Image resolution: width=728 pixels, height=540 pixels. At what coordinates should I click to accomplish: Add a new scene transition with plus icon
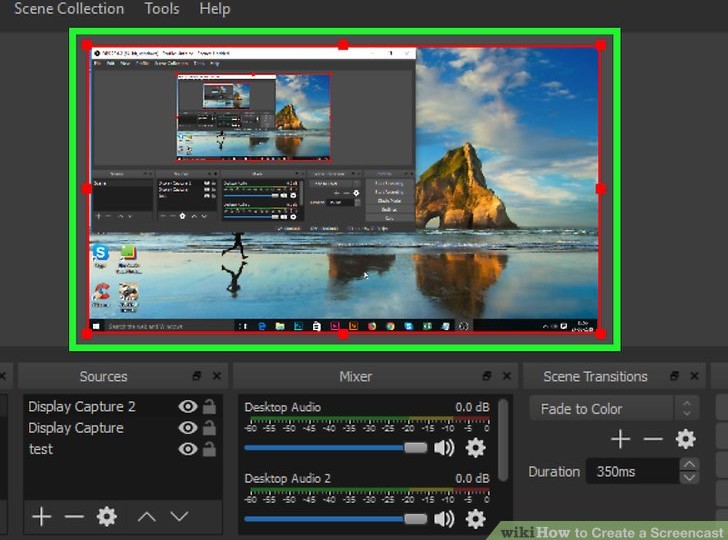click(620, 439)
